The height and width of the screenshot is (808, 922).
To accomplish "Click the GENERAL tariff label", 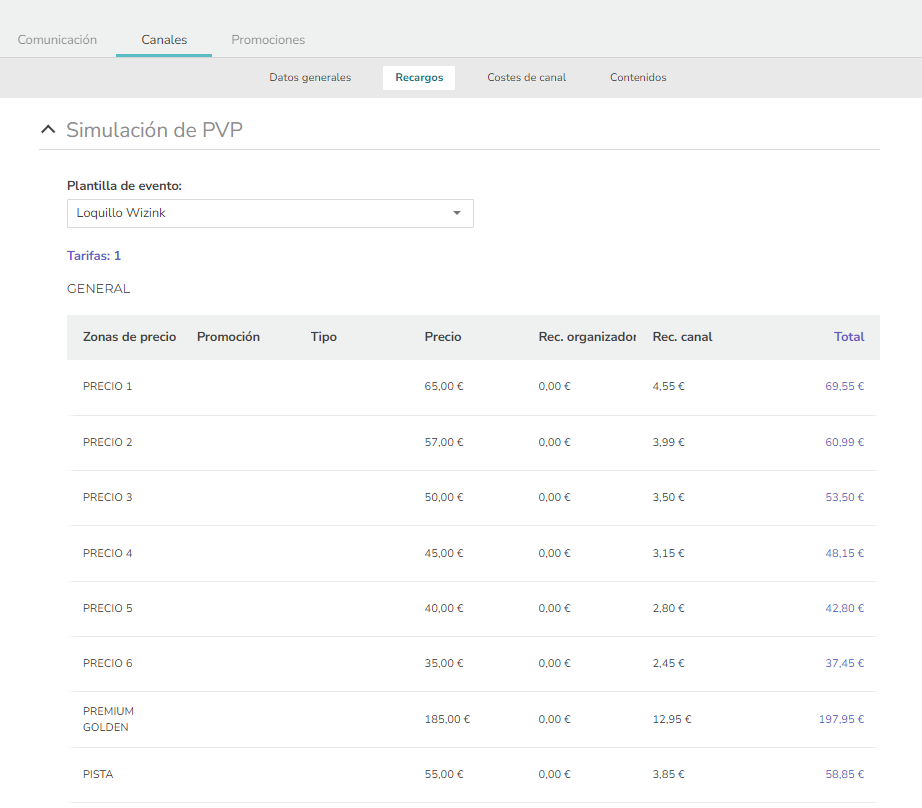I will pyautogui.click(x=98, y=289).
